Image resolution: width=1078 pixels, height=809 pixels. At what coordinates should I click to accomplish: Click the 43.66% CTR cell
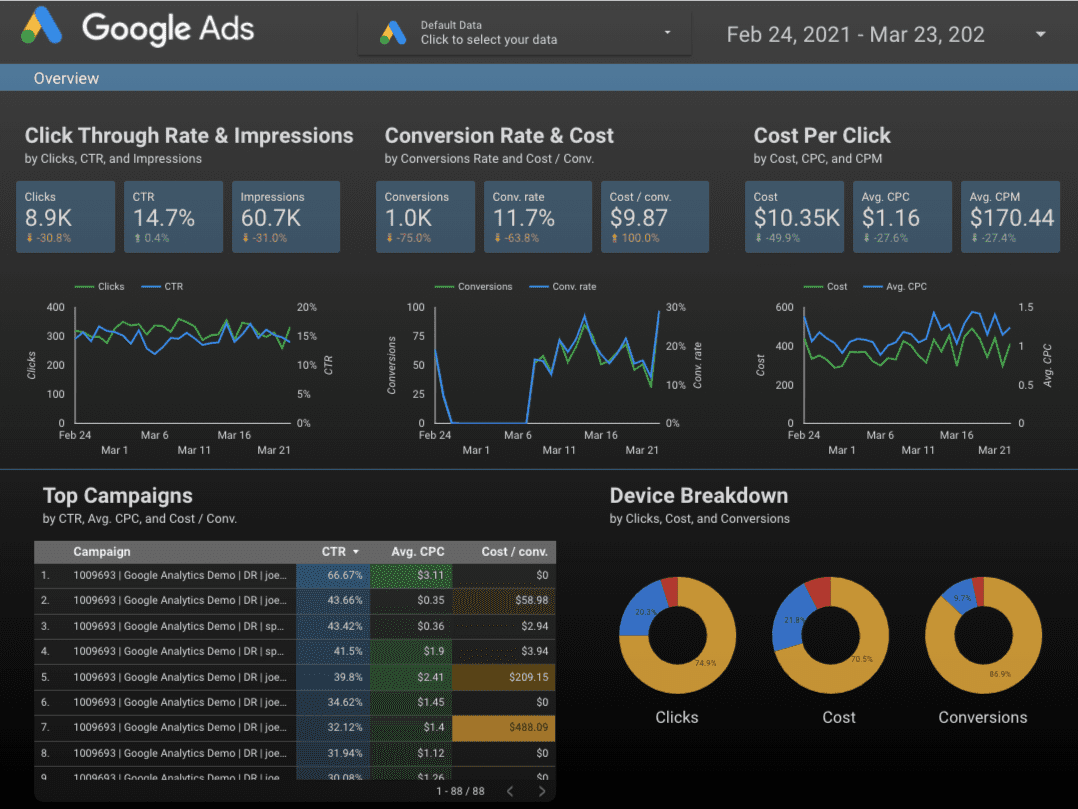(x=333, y=600)
